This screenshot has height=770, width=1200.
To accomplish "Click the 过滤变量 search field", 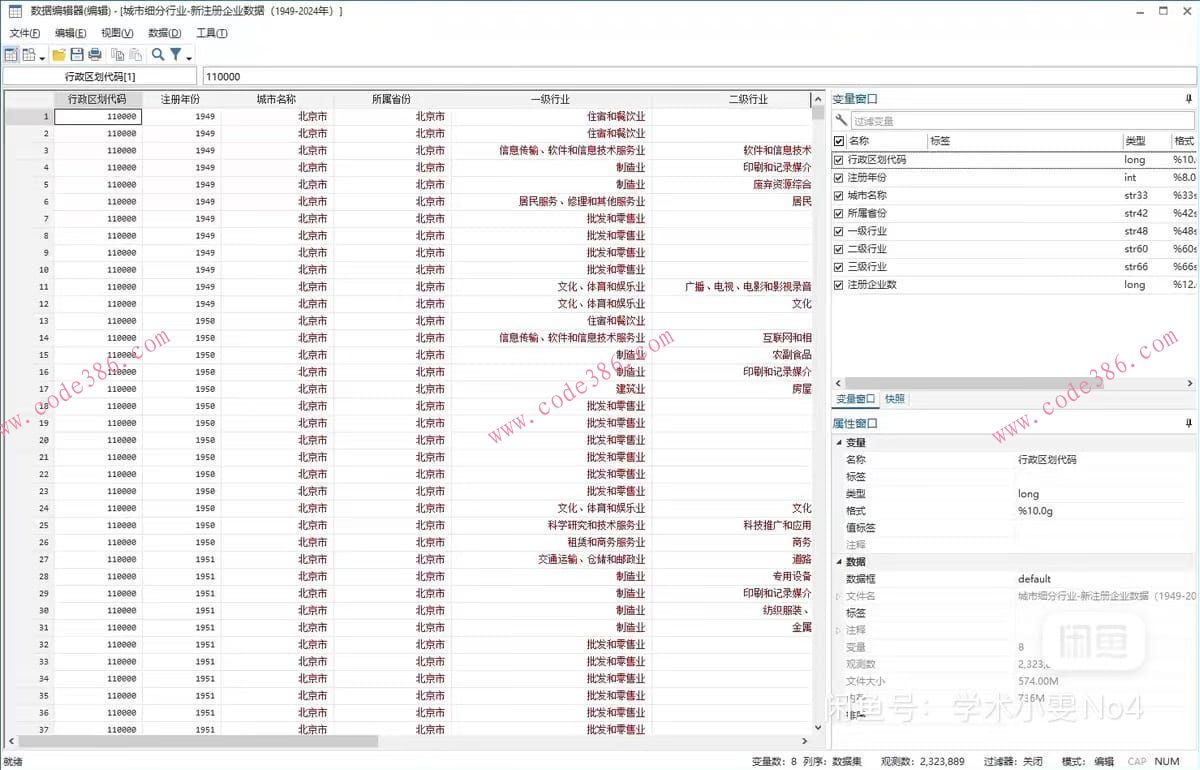I will coord(1020,120).
